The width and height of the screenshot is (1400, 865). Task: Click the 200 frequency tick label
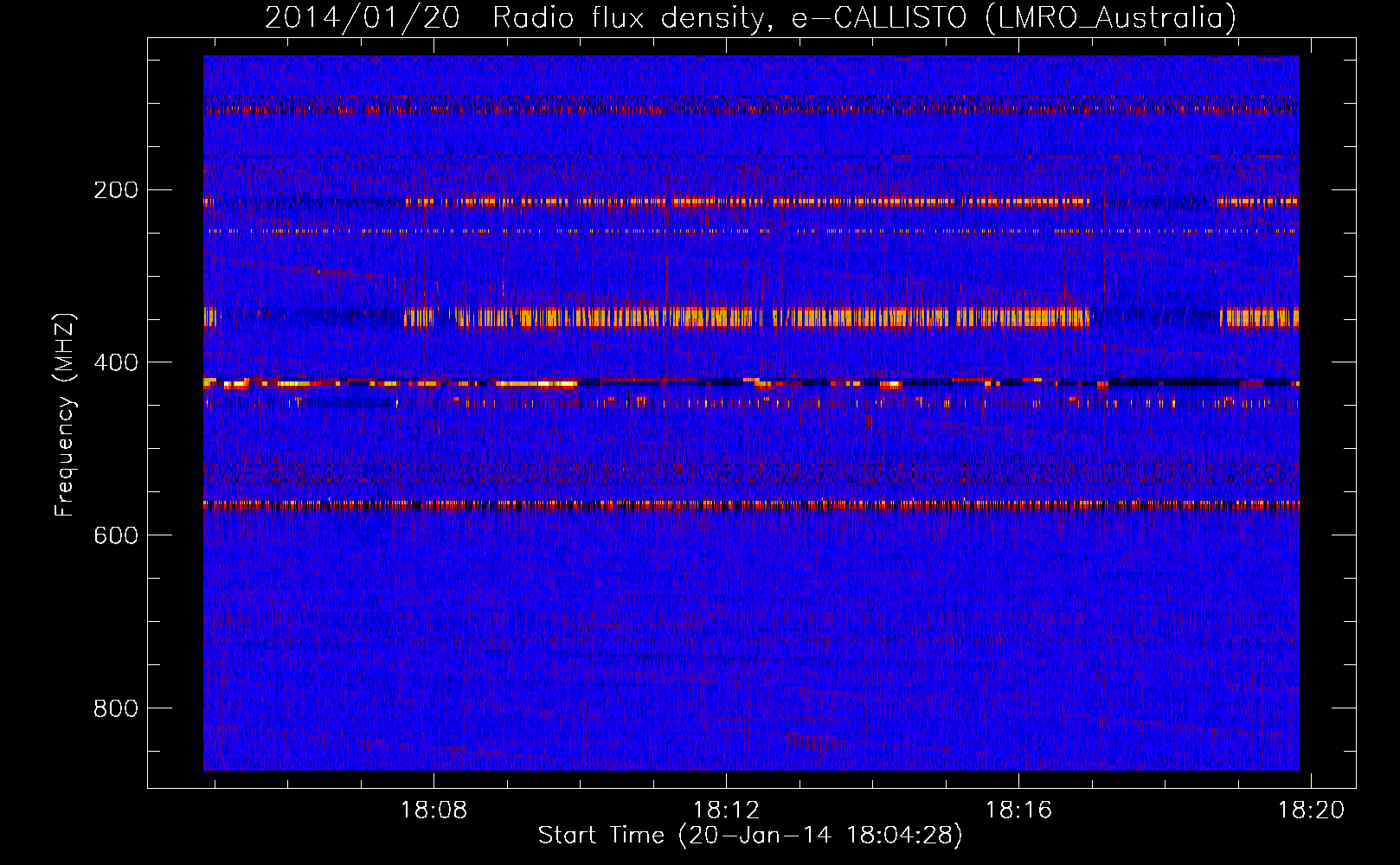pos(116,190)
